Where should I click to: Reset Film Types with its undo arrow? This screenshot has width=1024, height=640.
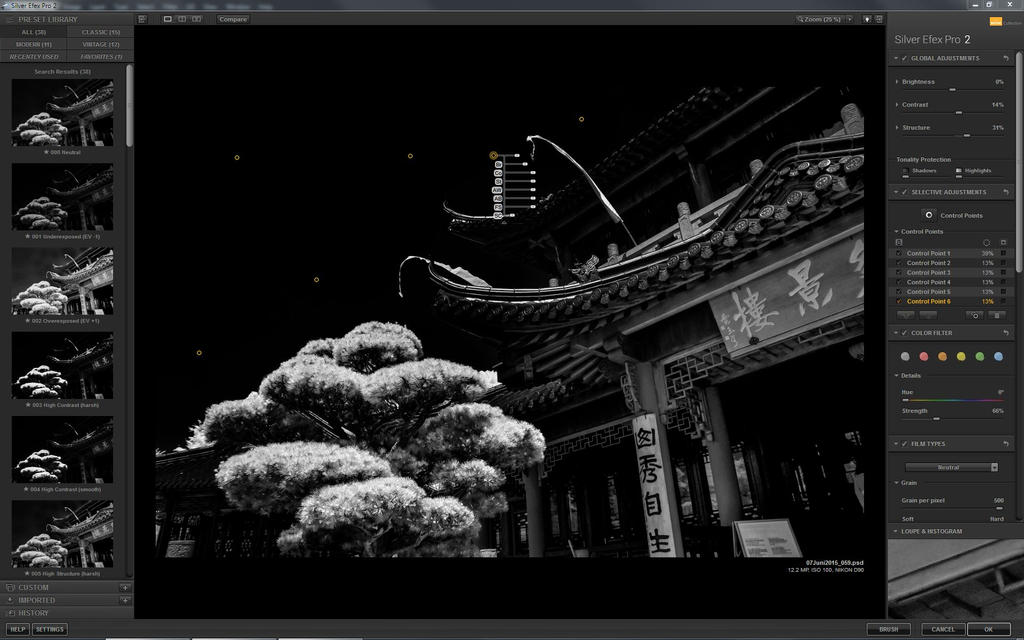point(1006,444)
